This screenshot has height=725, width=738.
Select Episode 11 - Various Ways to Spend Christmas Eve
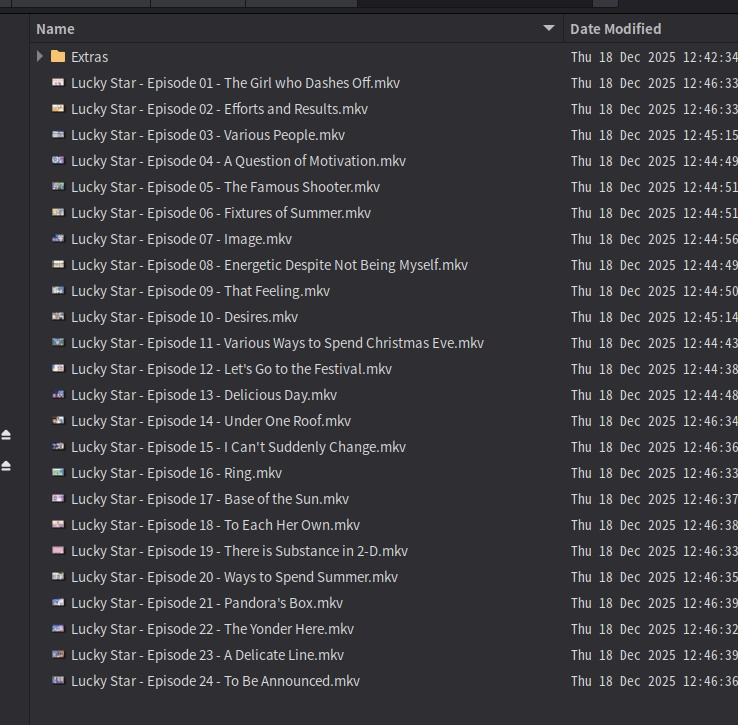pos(277,343)
